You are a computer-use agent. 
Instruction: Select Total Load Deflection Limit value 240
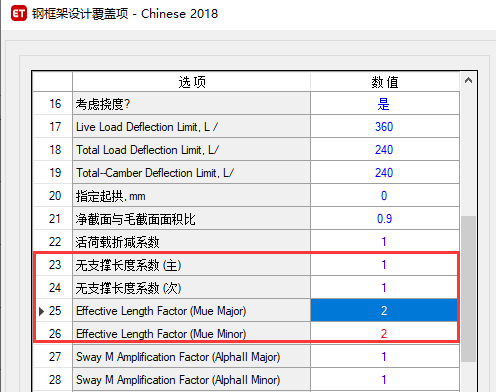[385, 150]
